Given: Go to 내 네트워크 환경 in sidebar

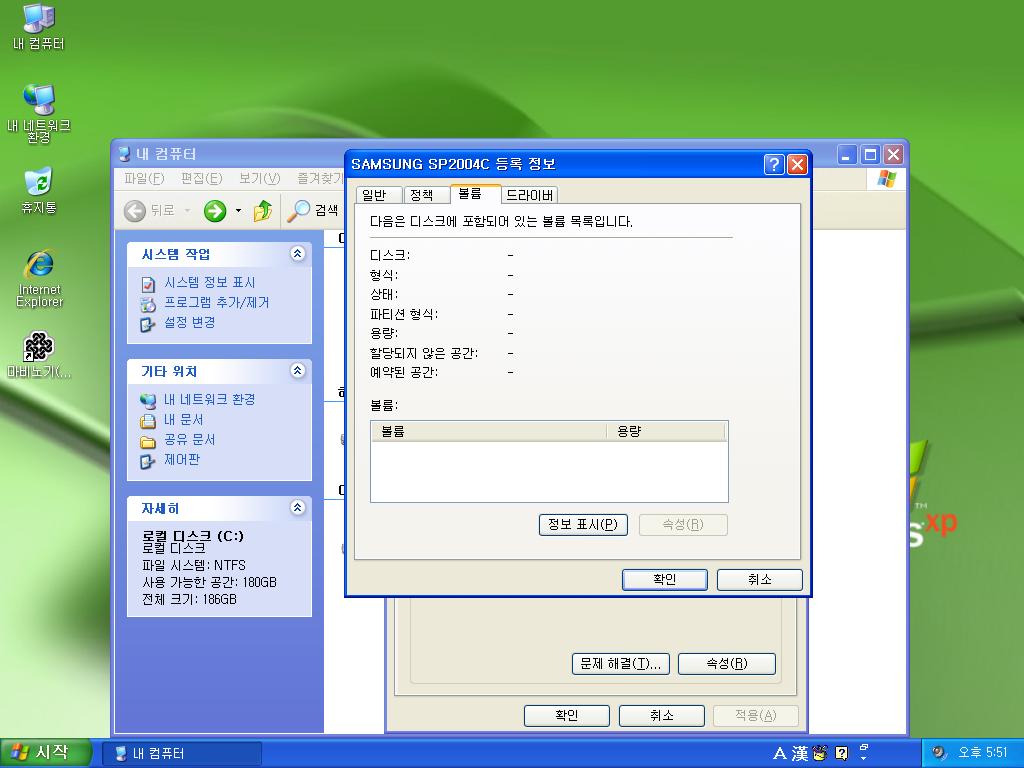Looking at the screenshot, I should point(209,399).
